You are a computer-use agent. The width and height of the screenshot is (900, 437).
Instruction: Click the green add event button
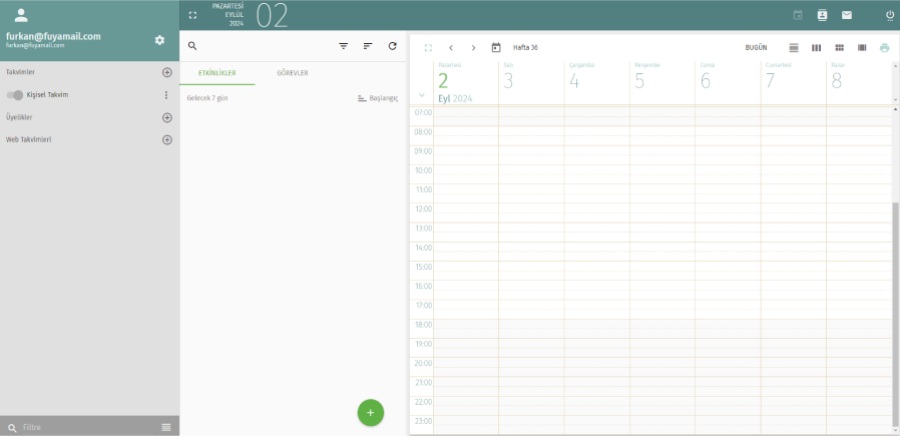(370, 412)
